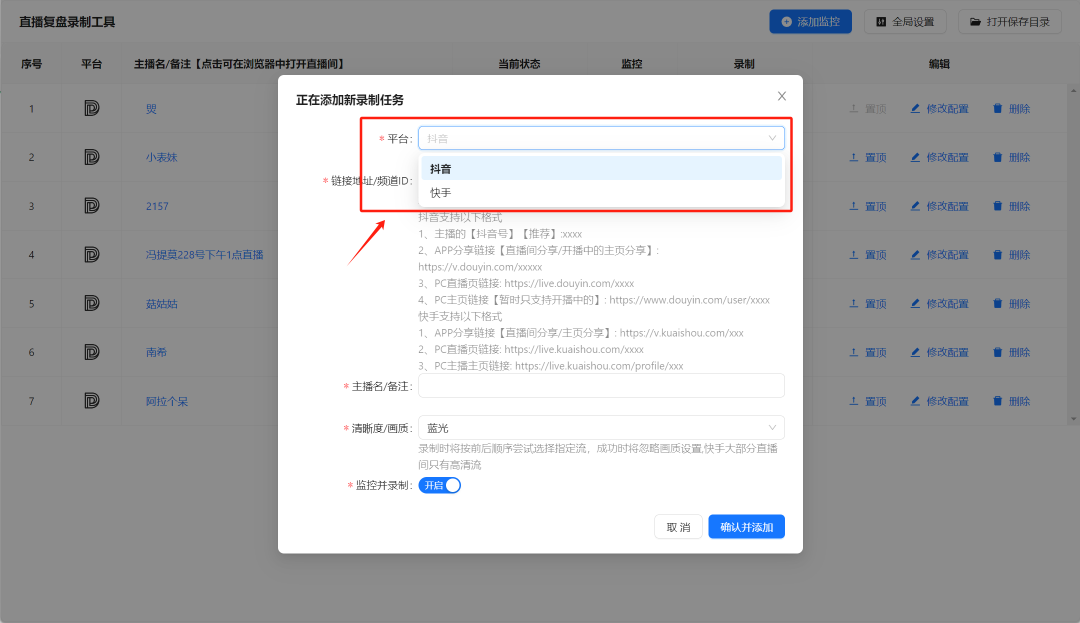Viewport: 1080px width, 623px height.
Task: Pin 冯提莫 row to top with 置顶
Action: coord(868,255)
